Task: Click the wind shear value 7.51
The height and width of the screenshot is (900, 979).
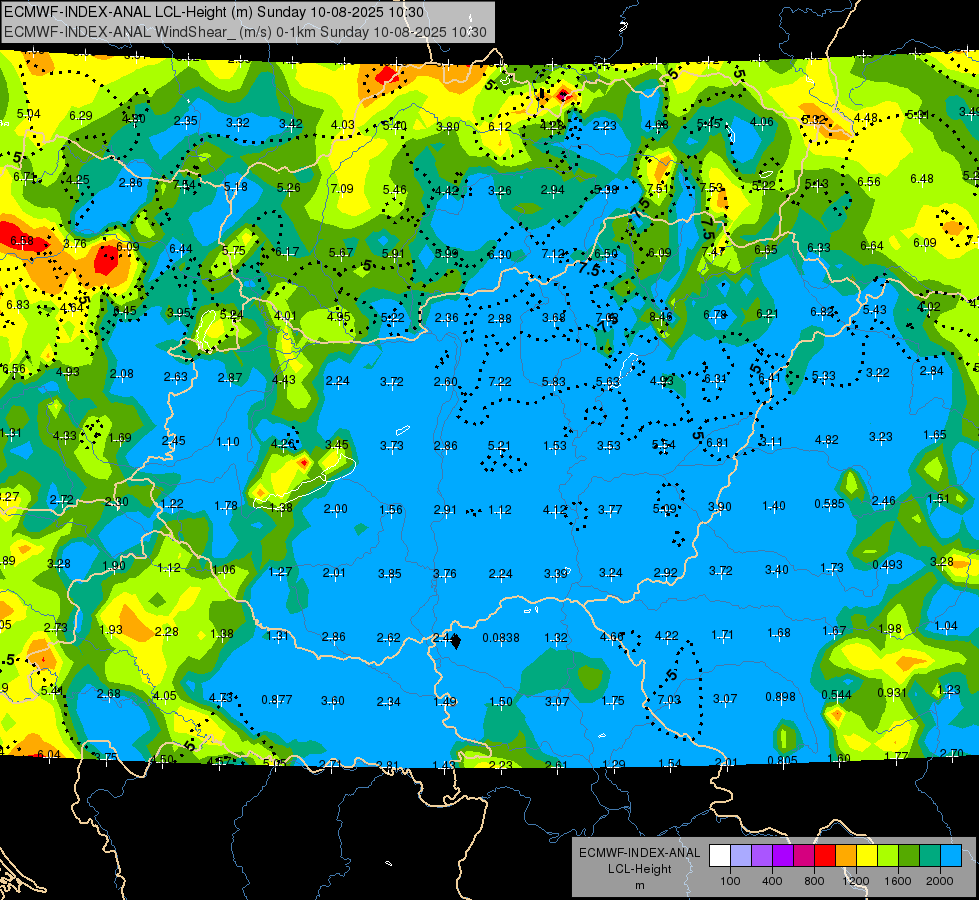Action: pos(658,189)
